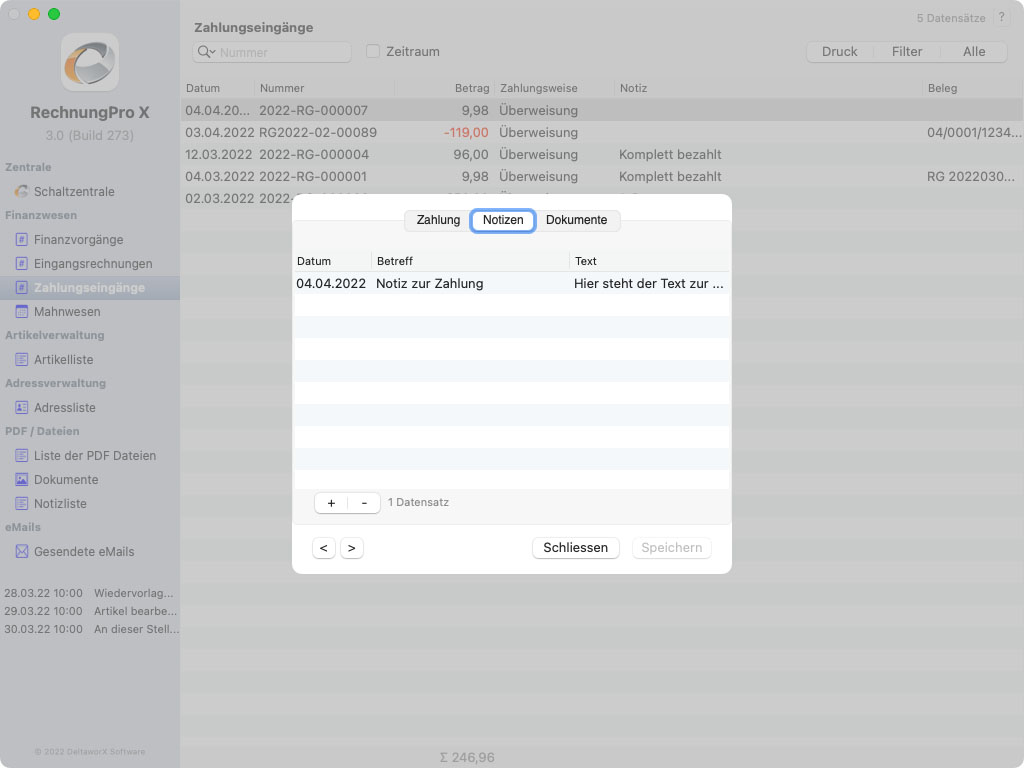Image resolution: width=1024 pixels, height=768 pixels.
Task: Open the Dokumente picture icon in sidebar
Action: [21, 480]
